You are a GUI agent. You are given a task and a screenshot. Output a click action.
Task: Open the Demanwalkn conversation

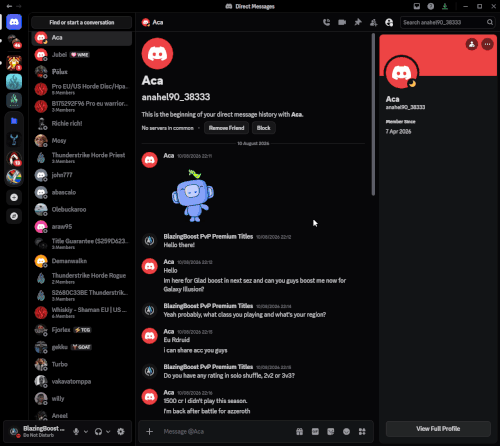pos(82,261)
